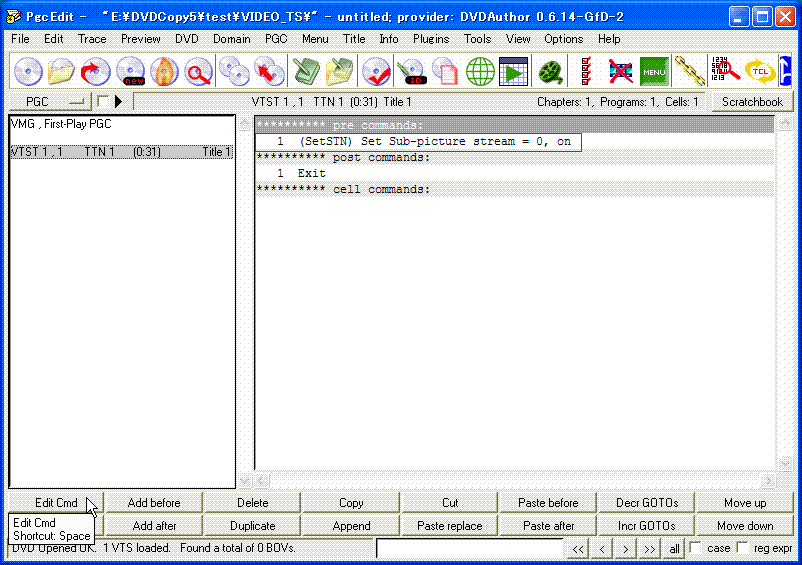Click the Append button
The height and width of the screenshot is (565, 802).
[351, 526]
